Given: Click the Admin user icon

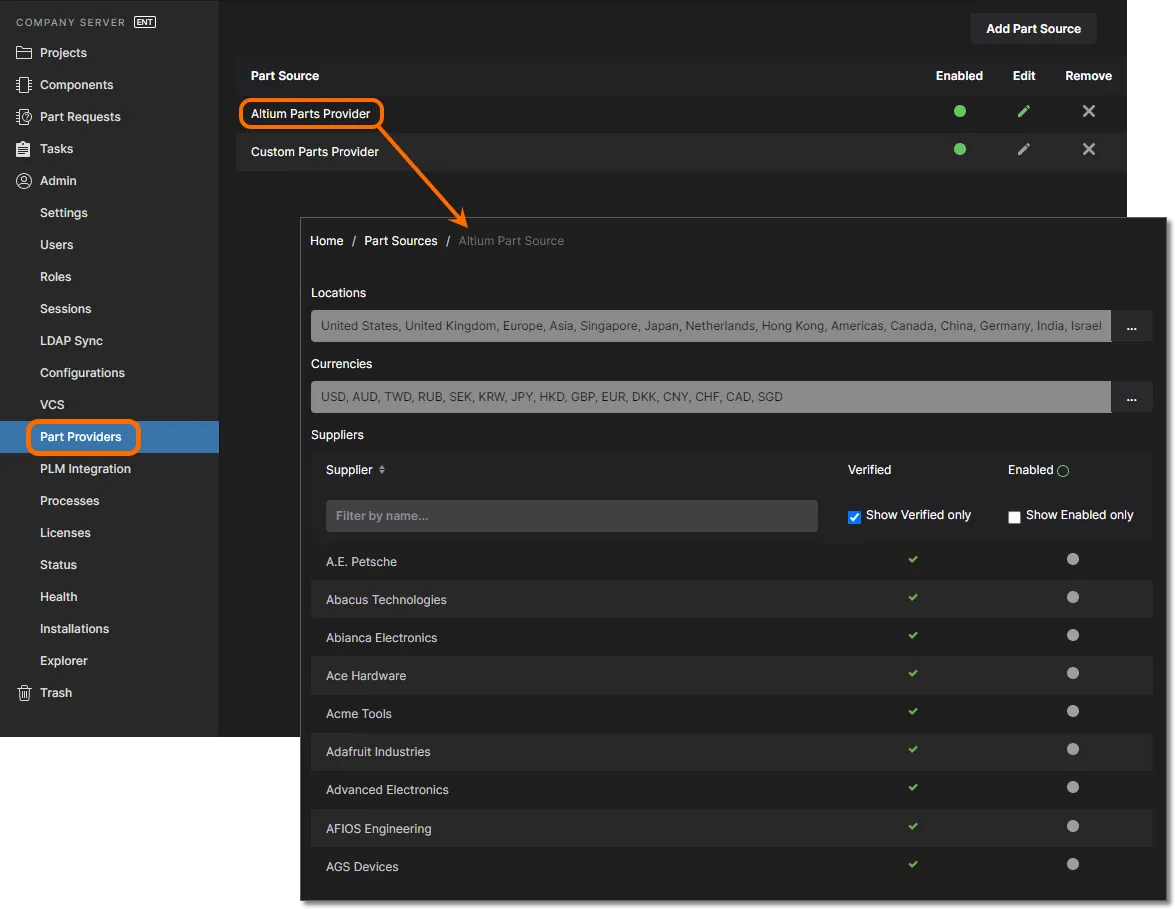Looking at the screenshot, I should tap(24, 181).
